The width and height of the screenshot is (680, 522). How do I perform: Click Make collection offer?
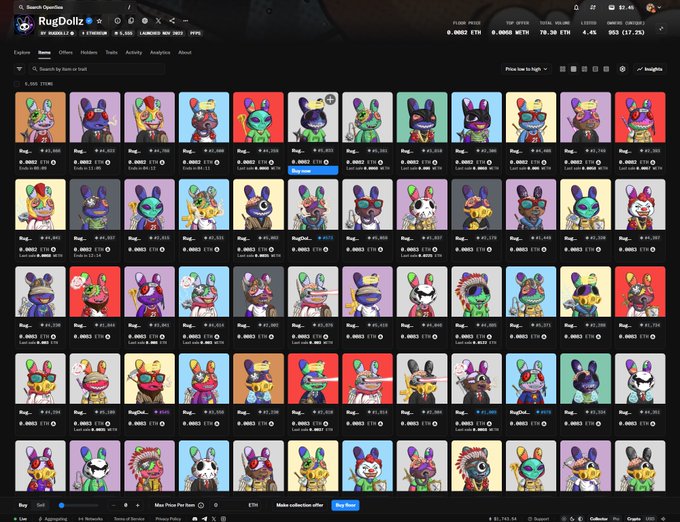tap(300, 505)
